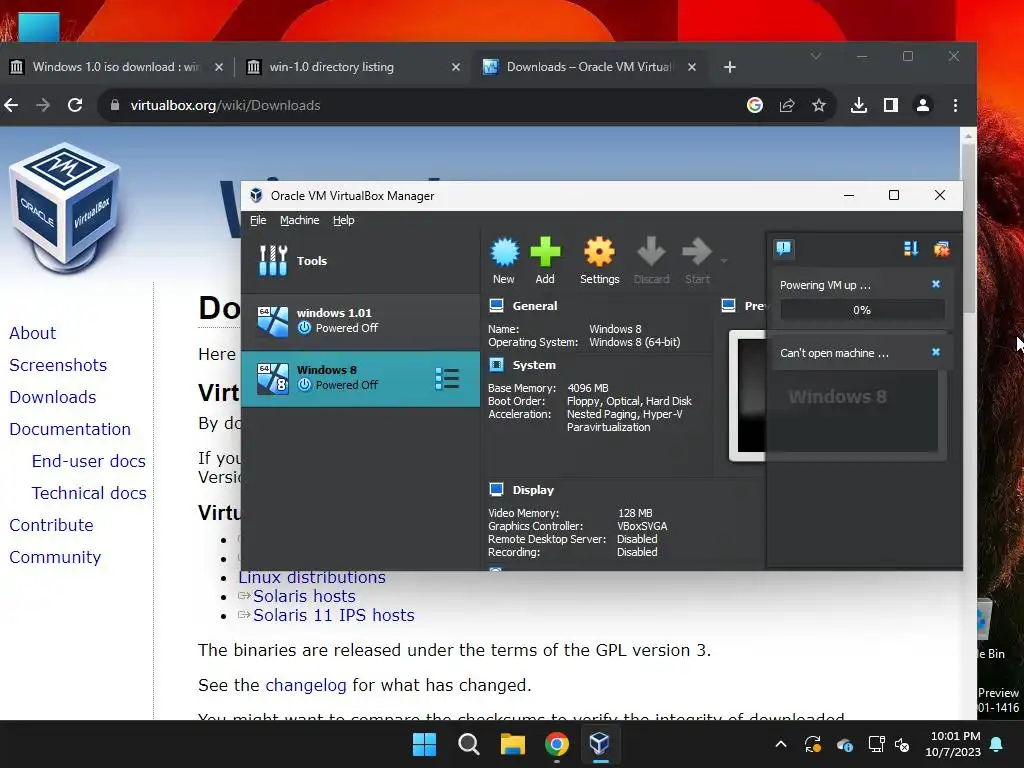
Task: Dismiss the Powering VM up notification
Action: click(936, 284)
